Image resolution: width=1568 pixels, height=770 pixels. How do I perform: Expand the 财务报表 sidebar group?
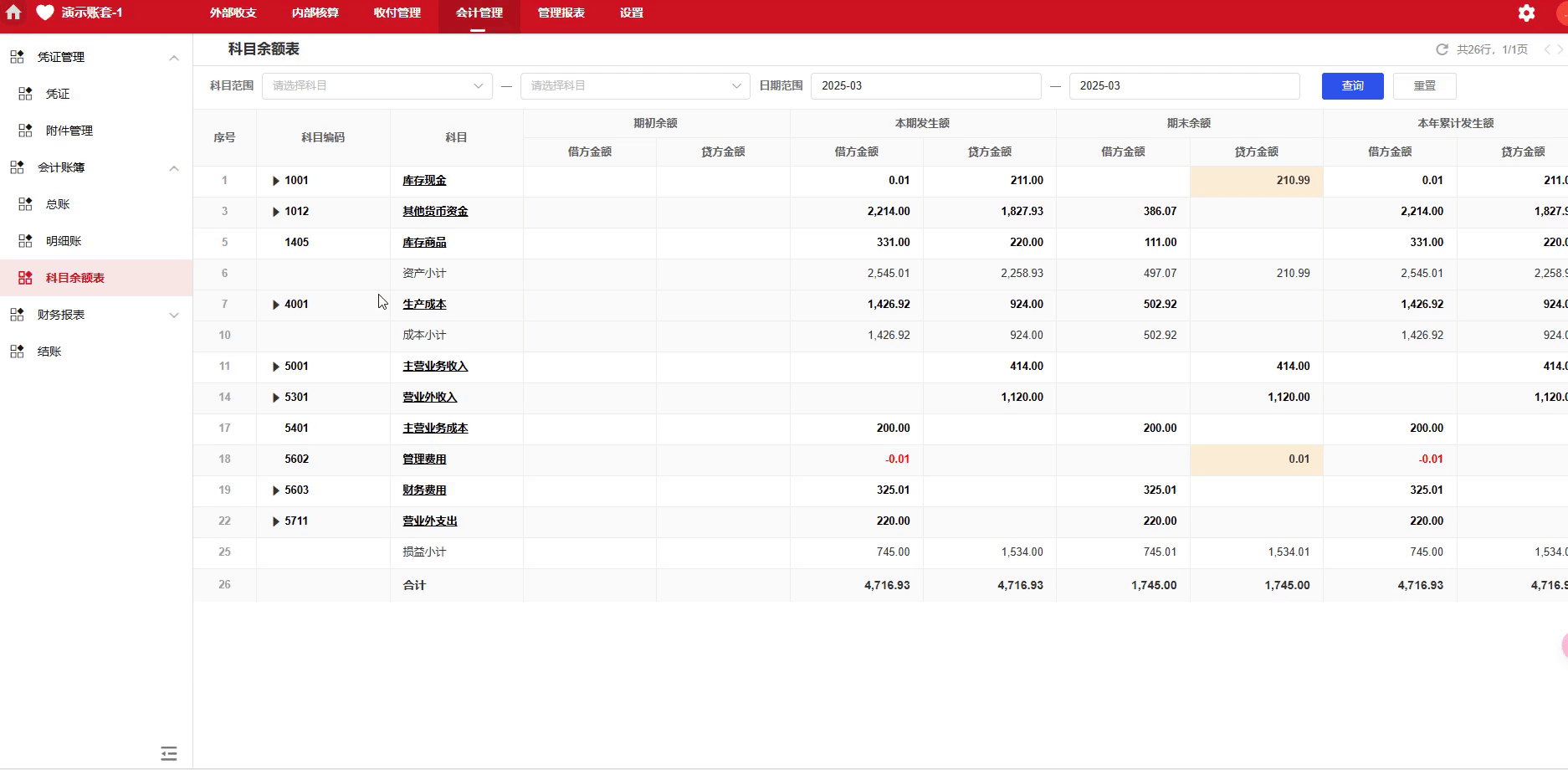tap(173, 316)
